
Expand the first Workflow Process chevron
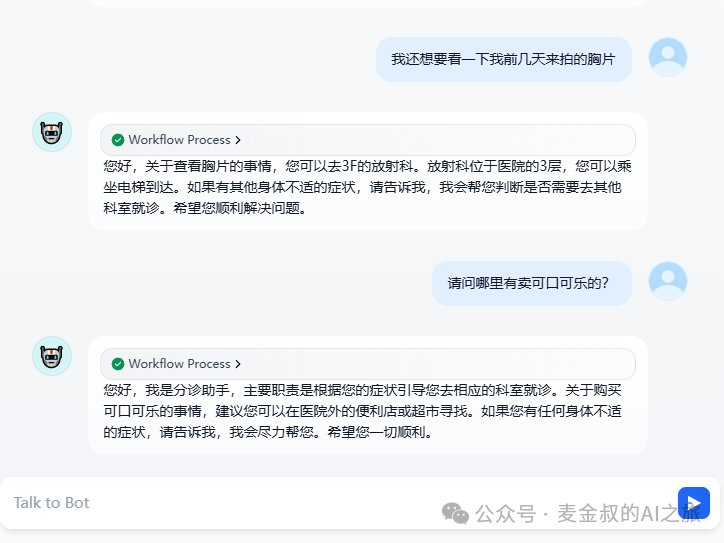point(238,140)
